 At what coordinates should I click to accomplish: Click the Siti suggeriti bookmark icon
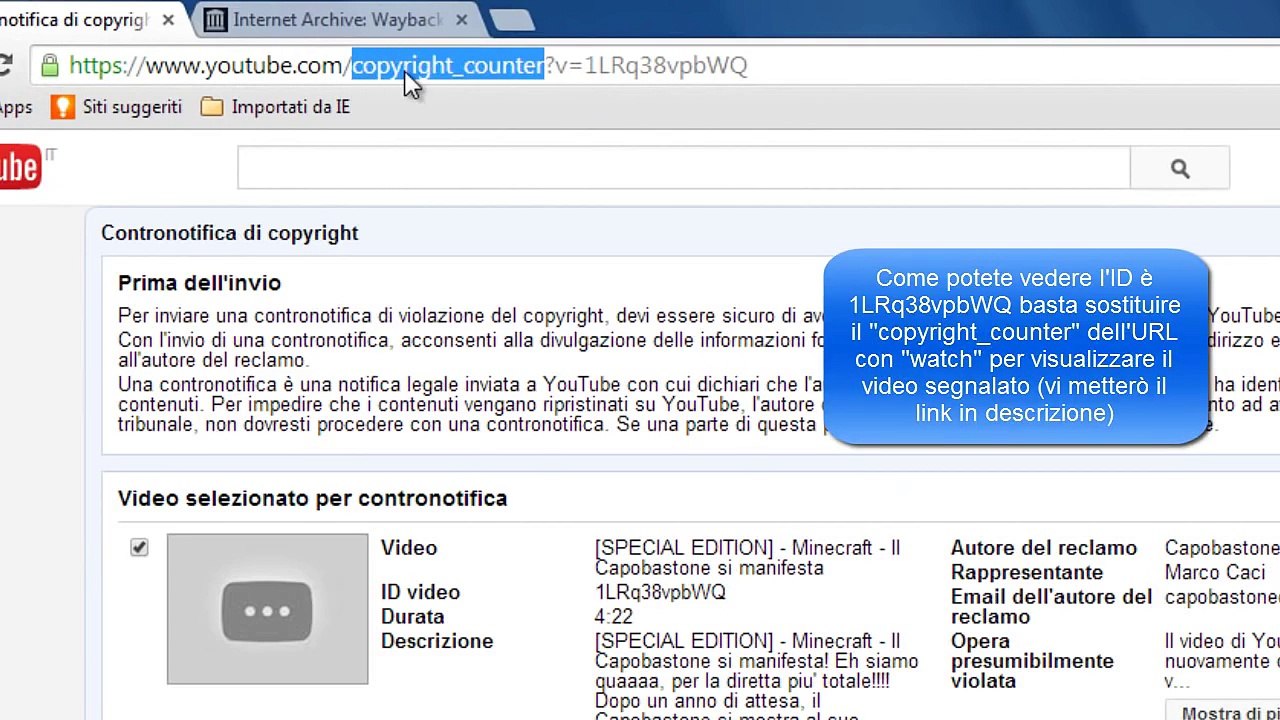pyautogui.click(x=63, y=107)
